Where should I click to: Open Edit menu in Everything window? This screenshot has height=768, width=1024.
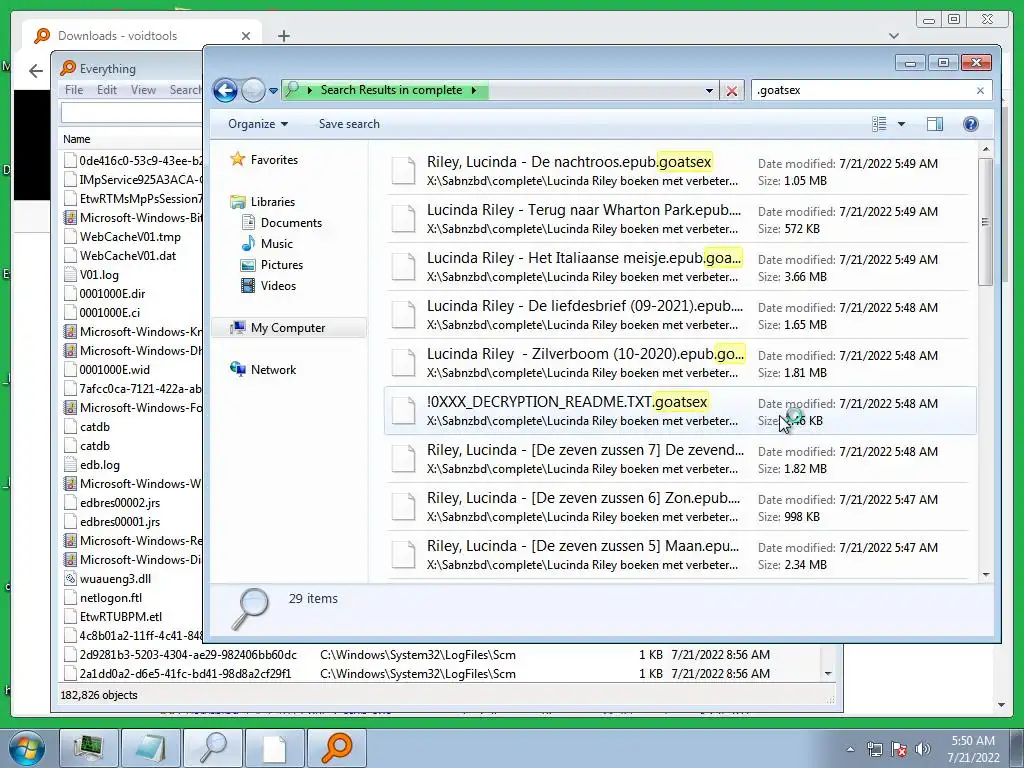point(107,90)
